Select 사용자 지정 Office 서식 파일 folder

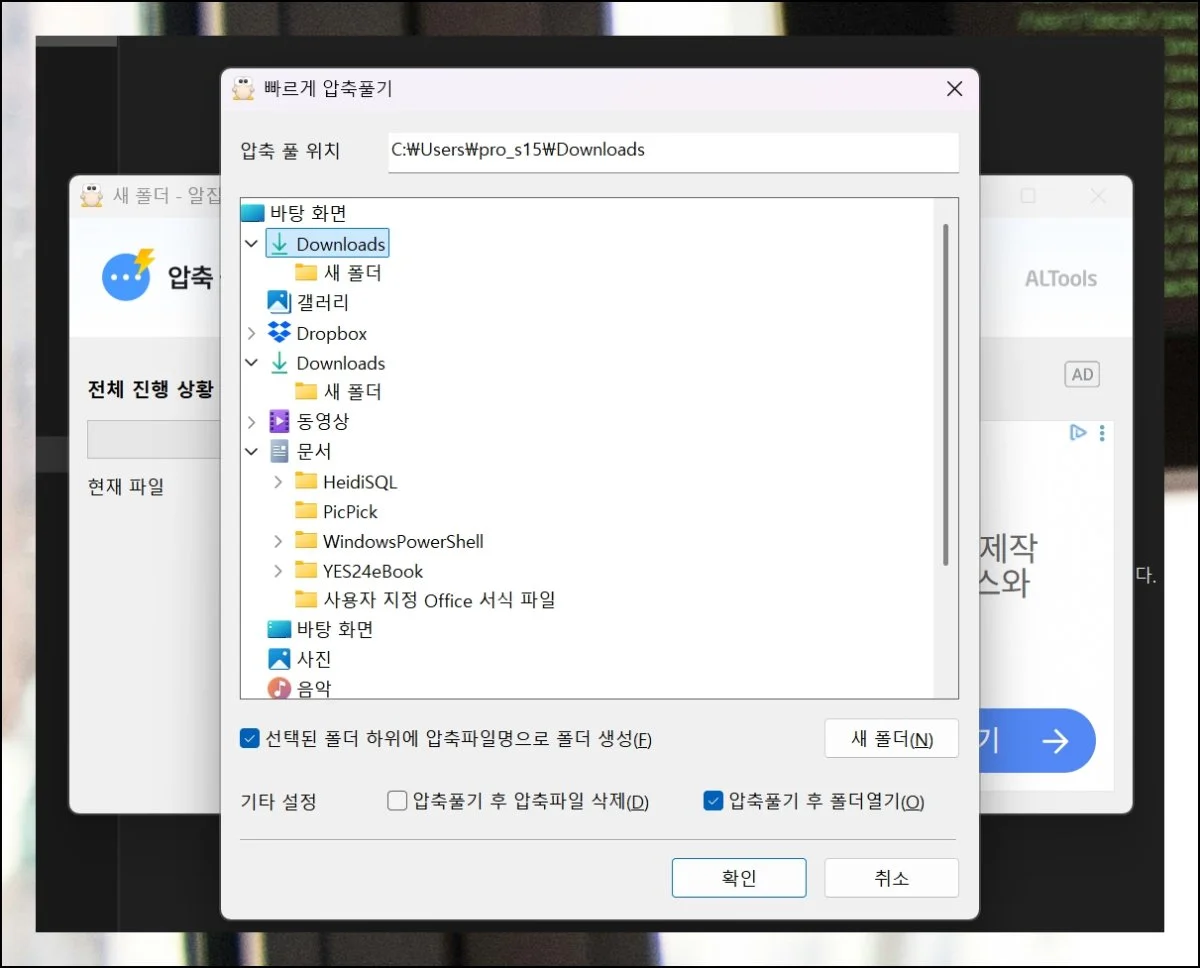pos(438,600)
